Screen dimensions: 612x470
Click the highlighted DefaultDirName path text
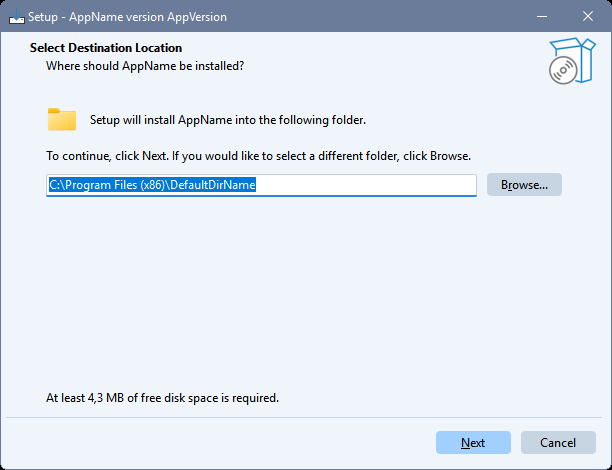(x=153, y=185)
